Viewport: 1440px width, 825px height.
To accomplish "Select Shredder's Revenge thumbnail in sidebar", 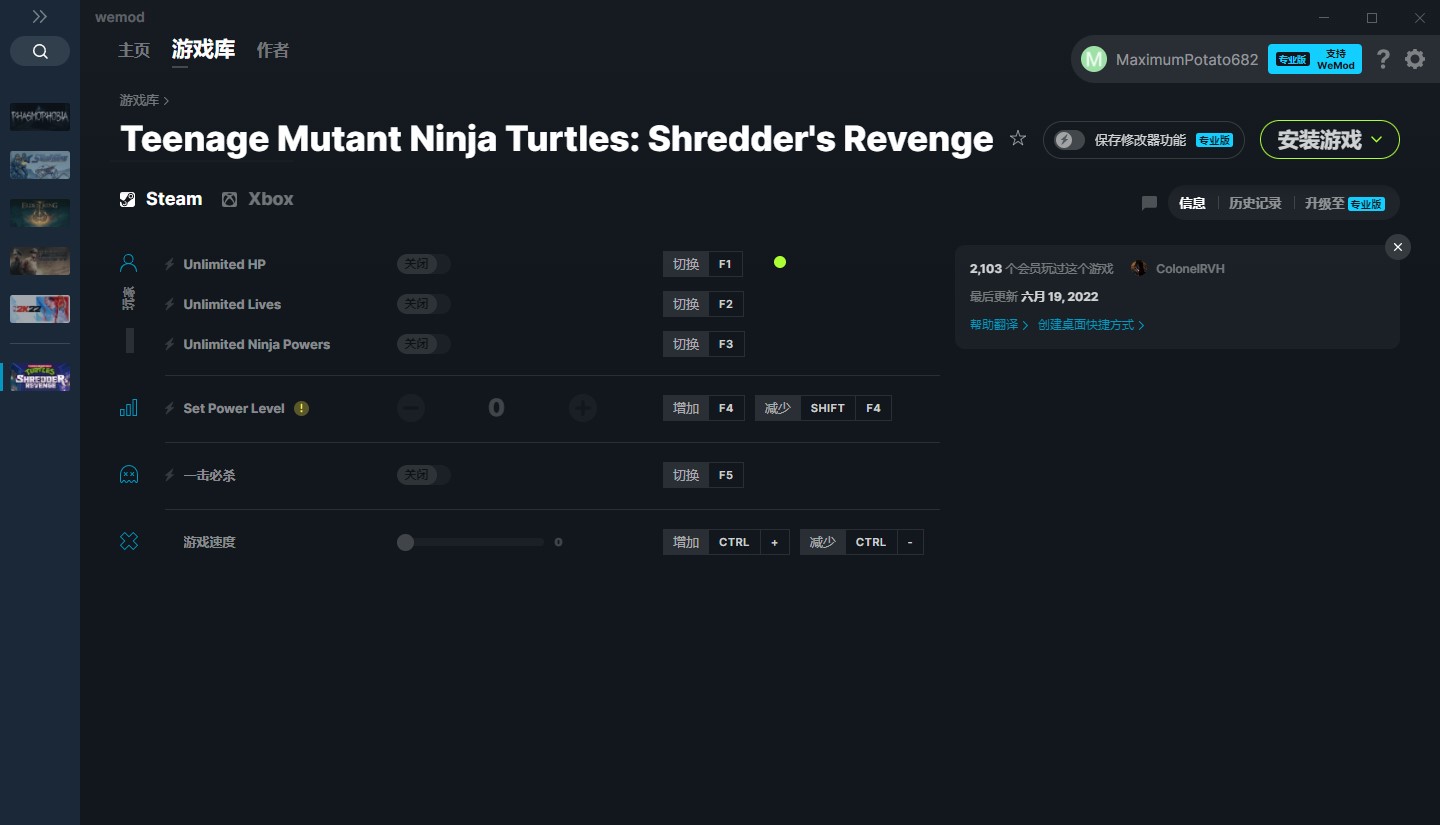I will 40,377.
